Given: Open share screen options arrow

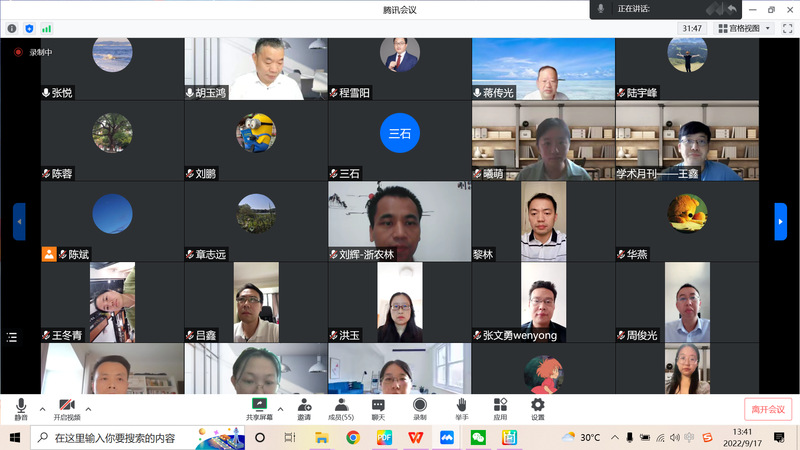Looking at the screenshot, I should click(280, 409).
